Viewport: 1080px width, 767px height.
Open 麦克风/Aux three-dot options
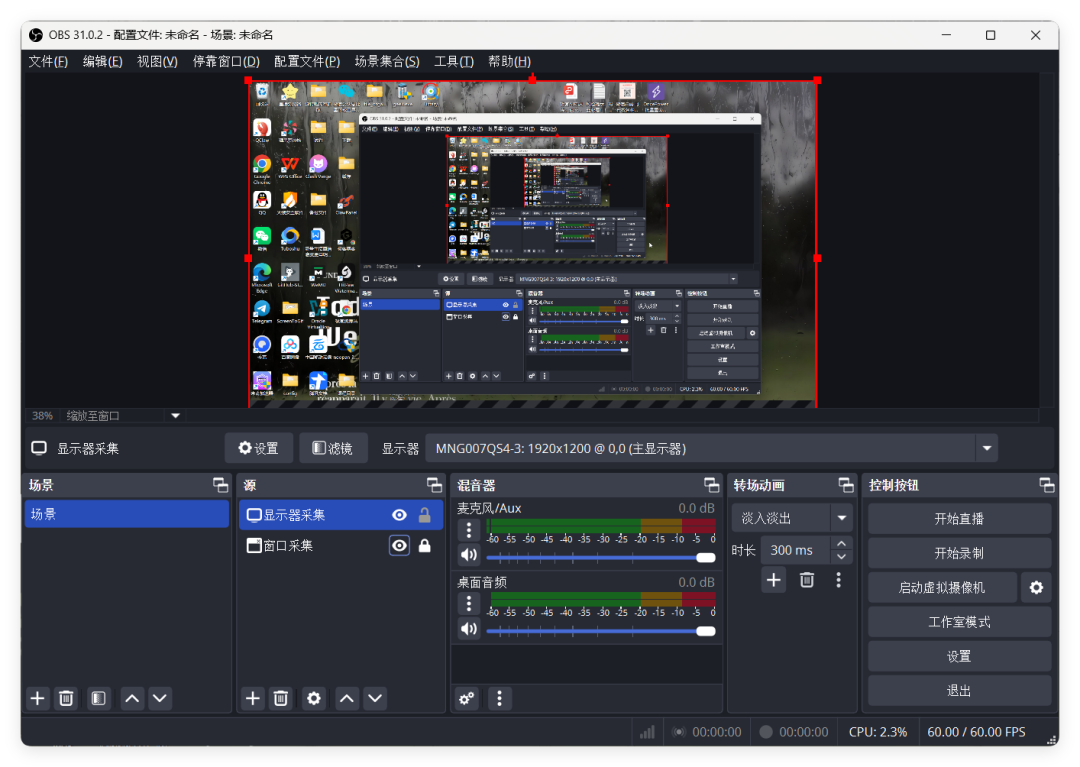pos(469,529)
